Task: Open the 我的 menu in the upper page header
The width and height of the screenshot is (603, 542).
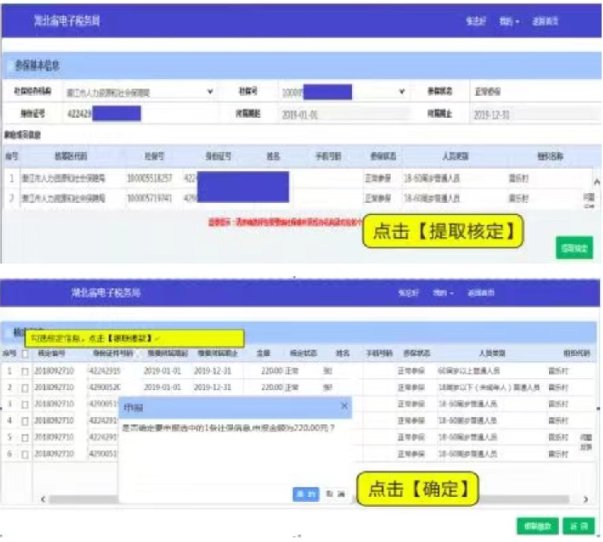Action: click(510, 21)
